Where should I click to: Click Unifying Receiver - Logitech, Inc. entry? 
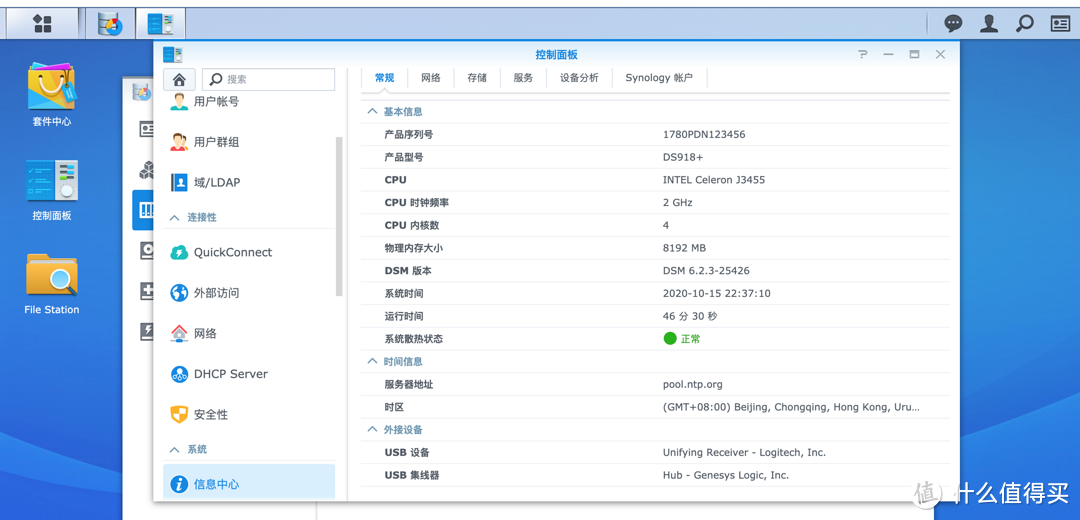(x=744, y=453)
